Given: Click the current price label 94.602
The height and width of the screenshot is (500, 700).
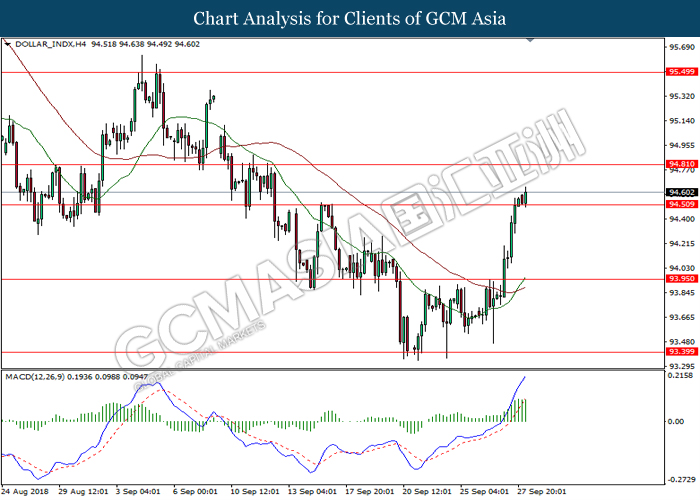Looking at the screenshot, I should pyautogui.click(x=681, y=192).
